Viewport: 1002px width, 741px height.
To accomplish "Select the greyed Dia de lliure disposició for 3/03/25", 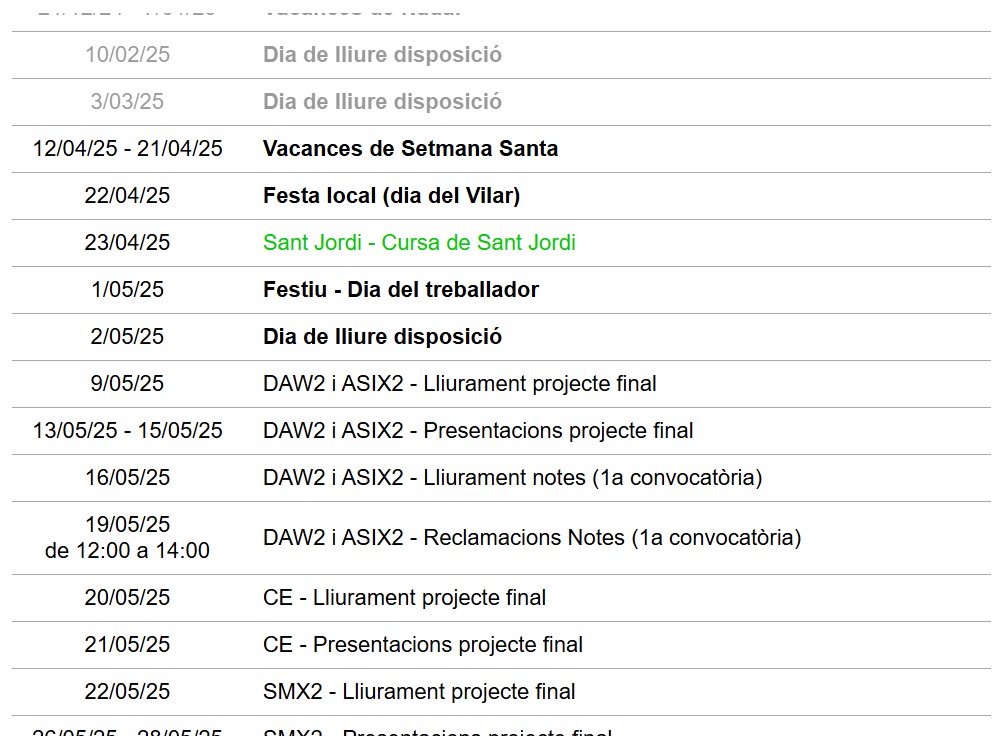I will coord(382,102).
